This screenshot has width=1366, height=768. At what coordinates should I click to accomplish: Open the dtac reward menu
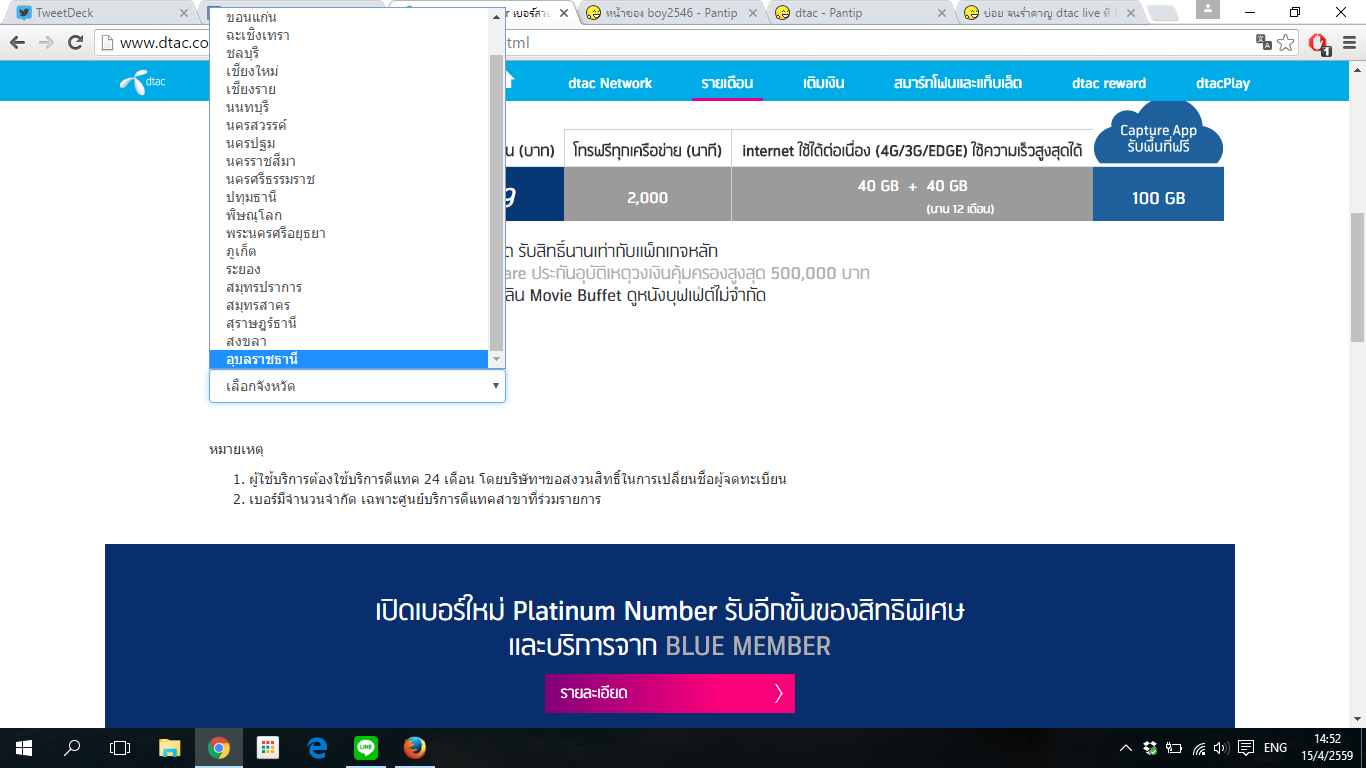pyautogui.click(x=1109, y=83)
